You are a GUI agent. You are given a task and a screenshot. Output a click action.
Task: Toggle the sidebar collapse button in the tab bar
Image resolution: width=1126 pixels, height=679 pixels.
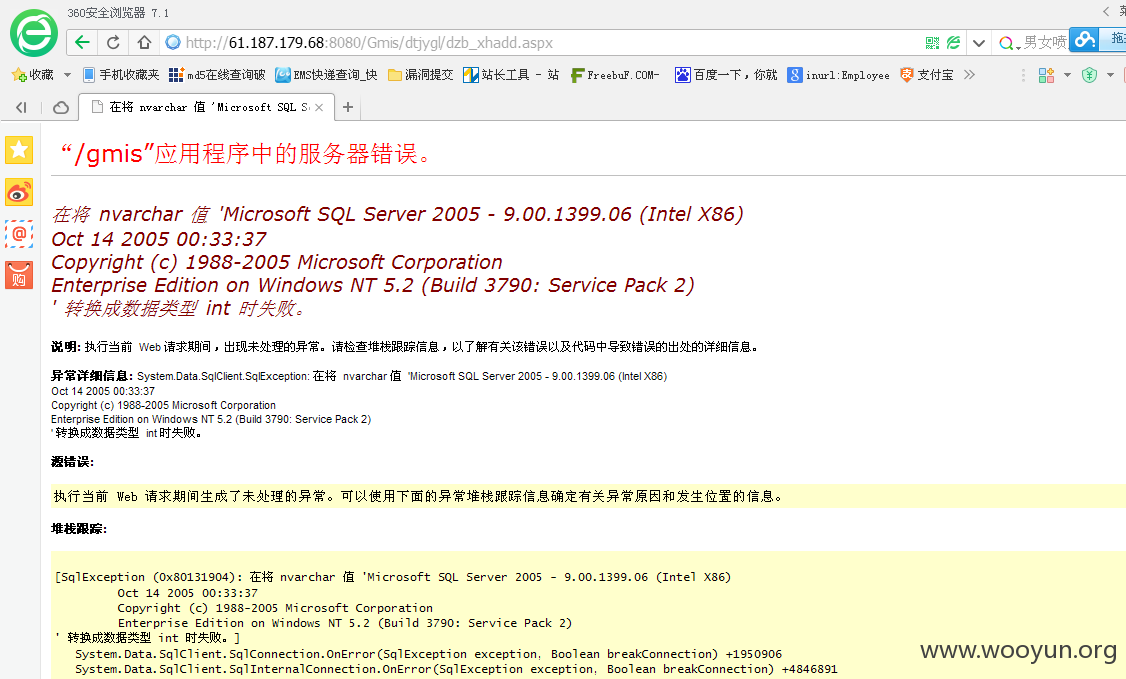click(22, 107)
